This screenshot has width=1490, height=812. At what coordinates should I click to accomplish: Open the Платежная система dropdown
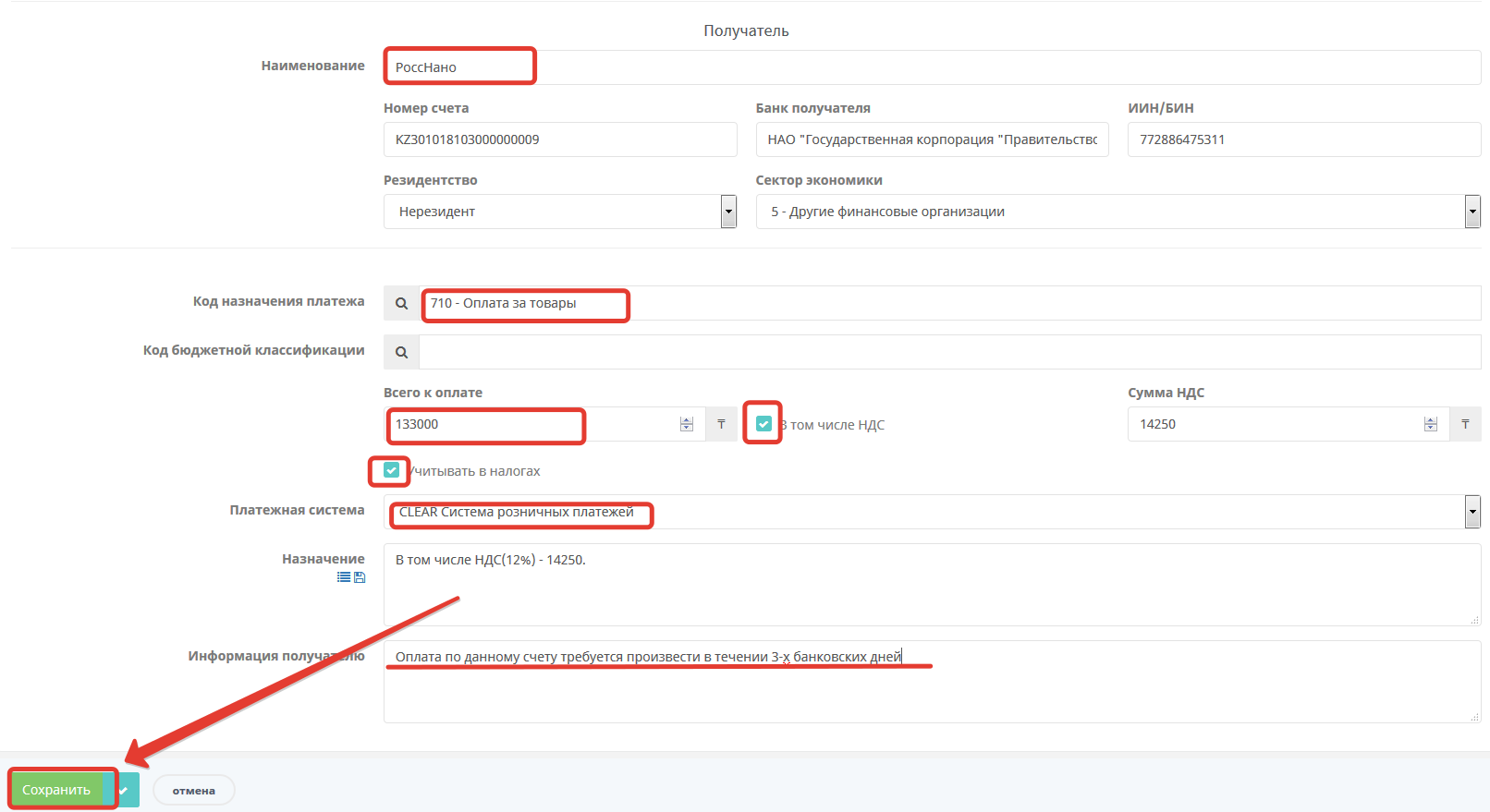click(933, 512)
